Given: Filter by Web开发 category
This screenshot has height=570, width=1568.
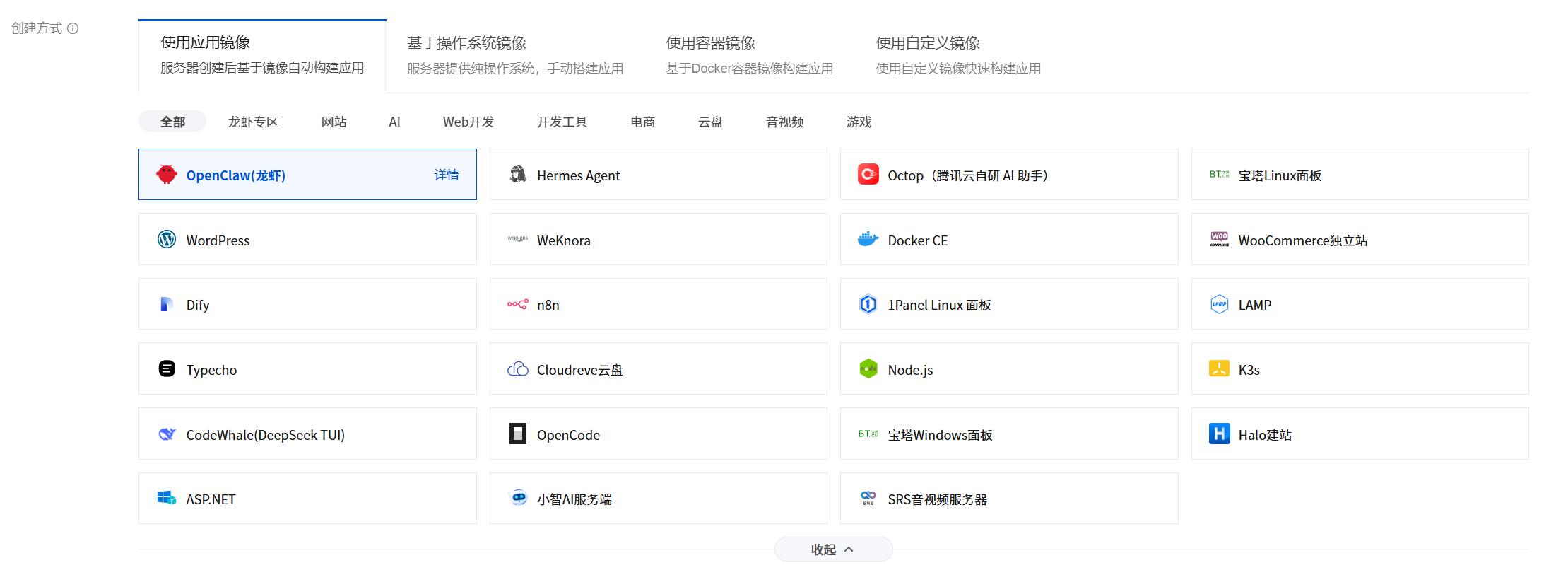Looking at the screenshot, I should 468,122.
